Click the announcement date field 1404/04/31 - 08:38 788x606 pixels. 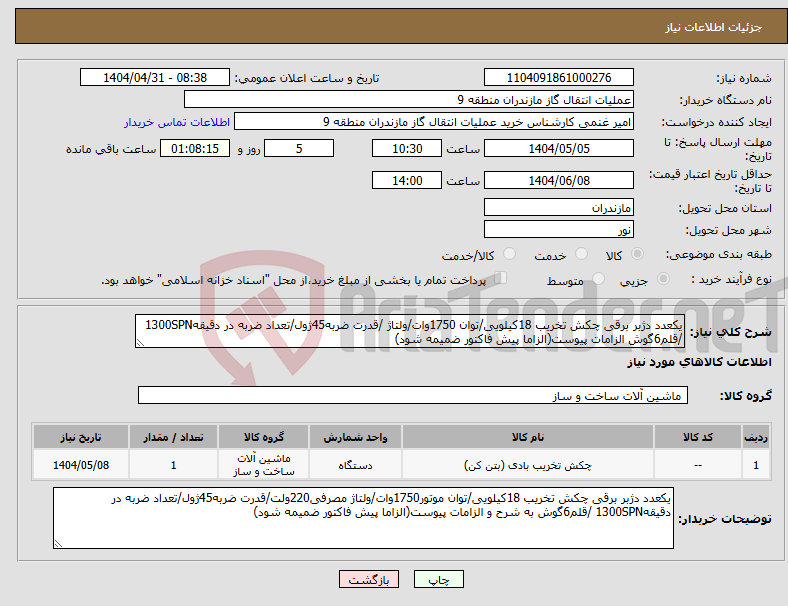(155, 77)
